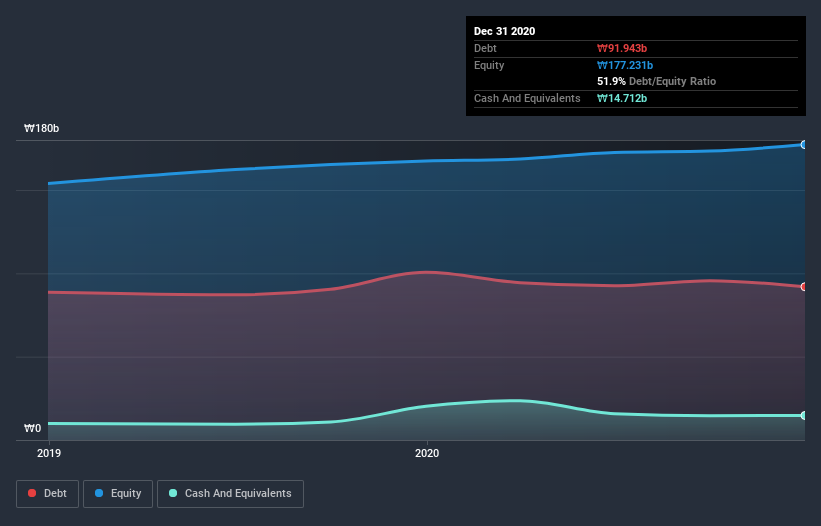This screenshot has width=821, height=526.
Task: Click the blue Equity legend dot
Action: tap(99, 493)
